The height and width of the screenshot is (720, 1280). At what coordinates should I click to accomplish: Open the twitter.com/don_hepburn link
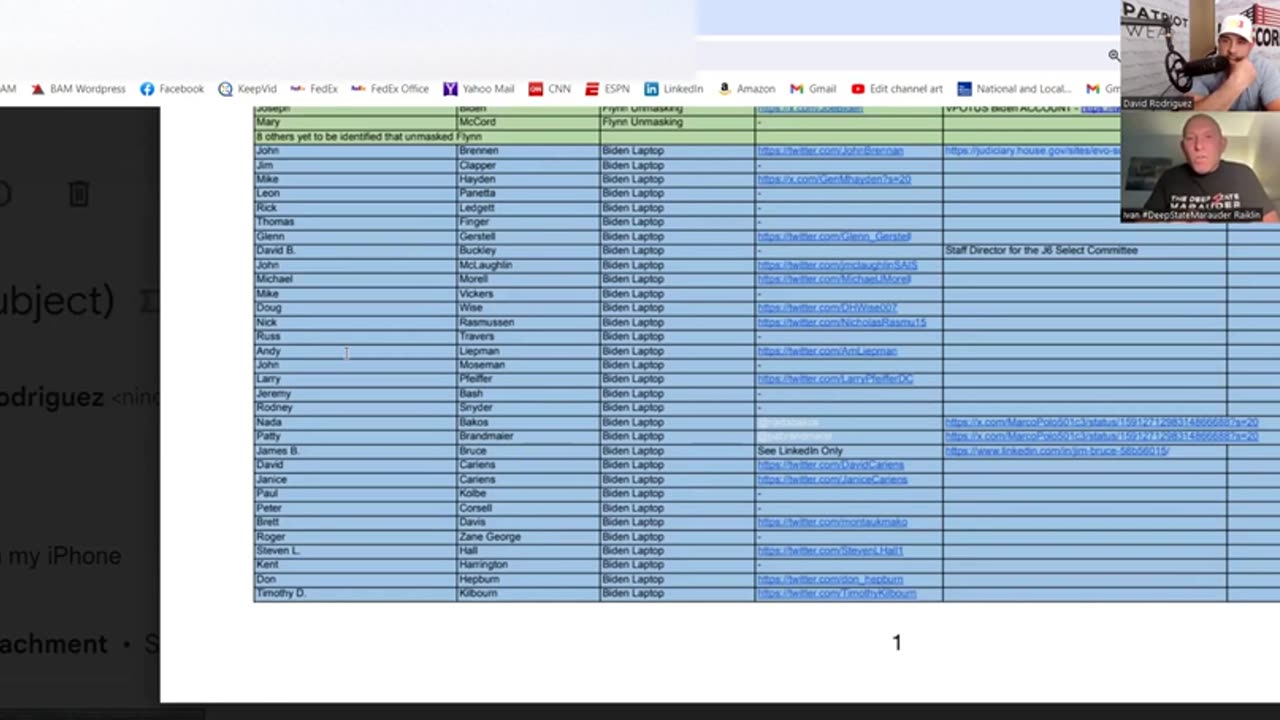coord(830,579)
